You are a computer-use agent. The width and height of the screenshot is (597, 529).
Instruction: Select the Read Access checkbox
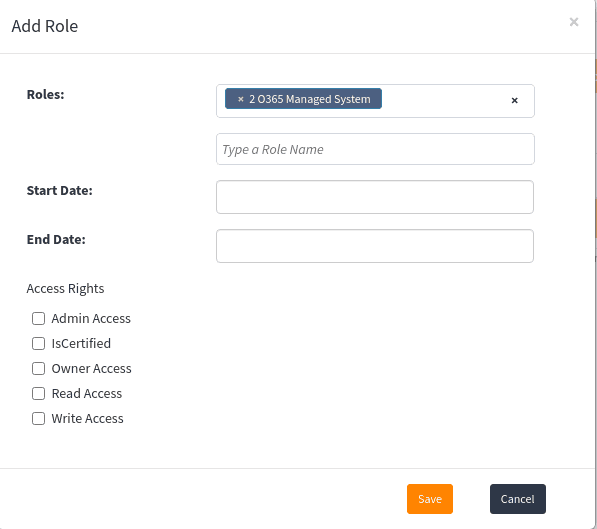(x=38, y=393)
